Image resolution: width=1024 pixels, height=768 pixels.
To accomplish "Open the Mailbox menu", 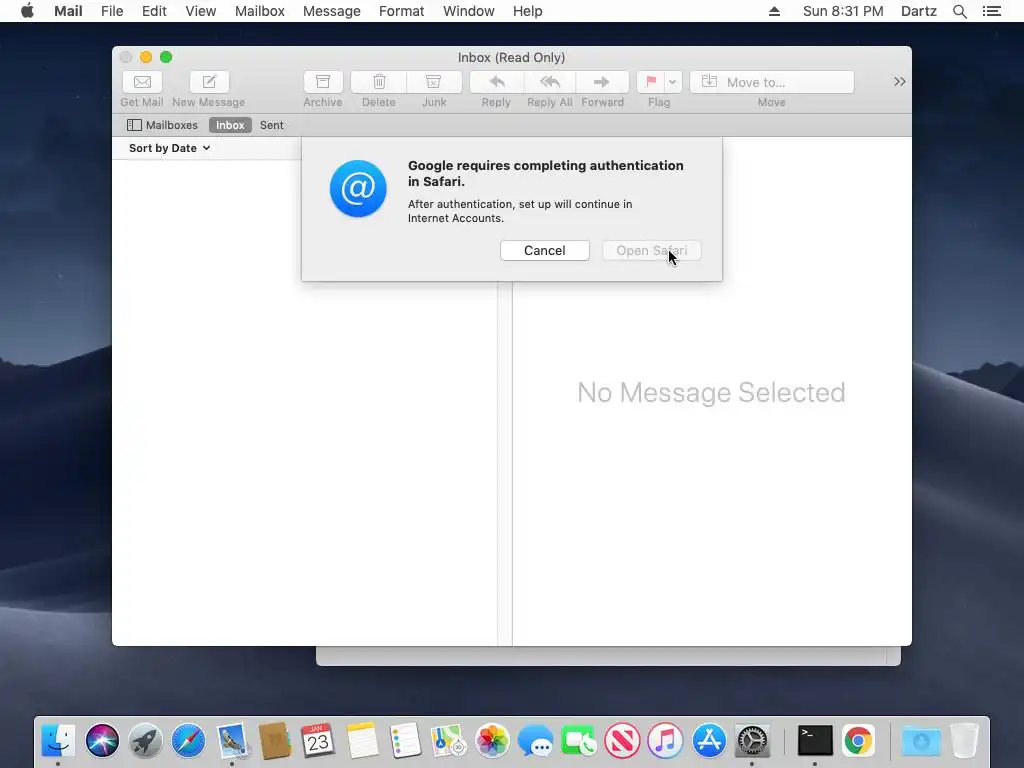I will coord(260,11).
